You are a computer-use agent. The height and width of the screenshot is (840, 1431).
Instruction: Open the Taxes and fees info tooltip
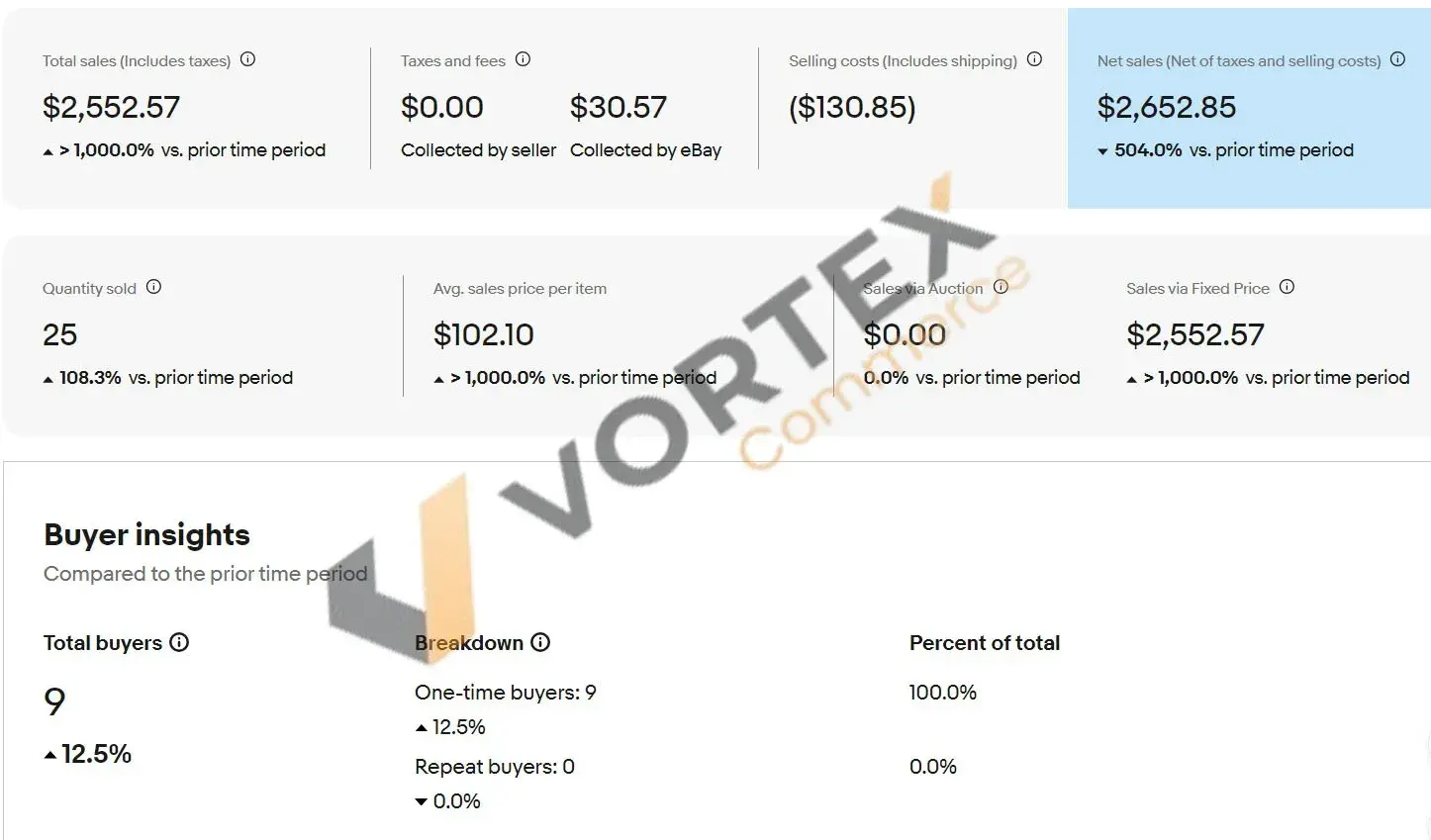(524, 59)
